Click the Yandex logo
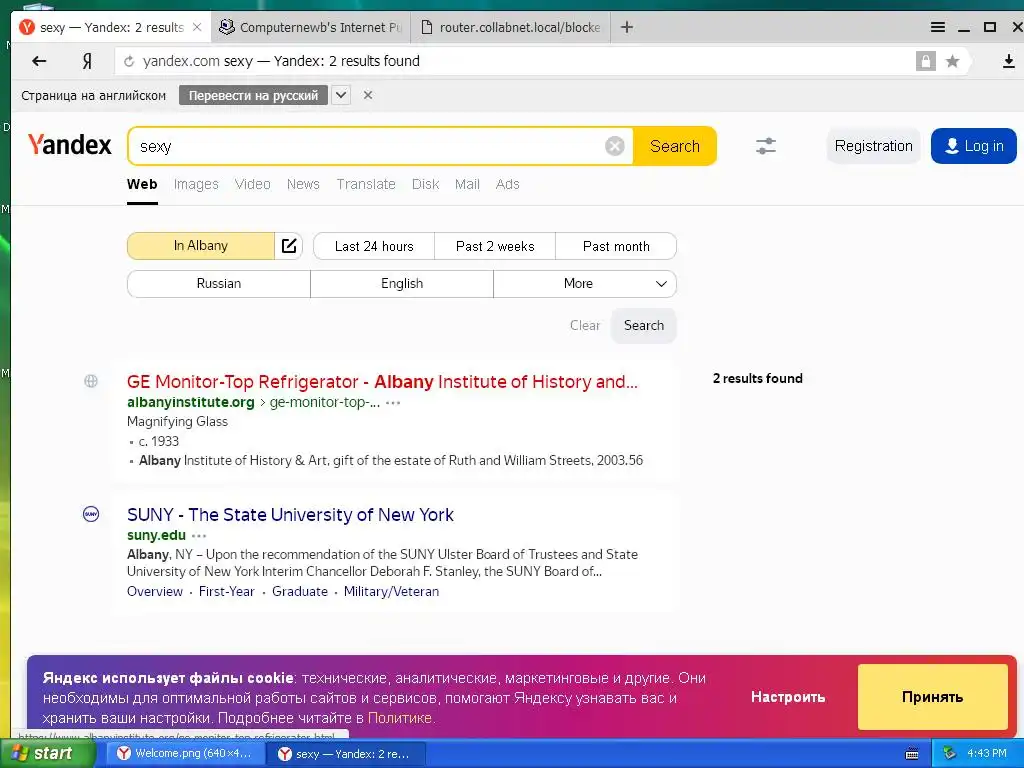 (x=70, y=144)
